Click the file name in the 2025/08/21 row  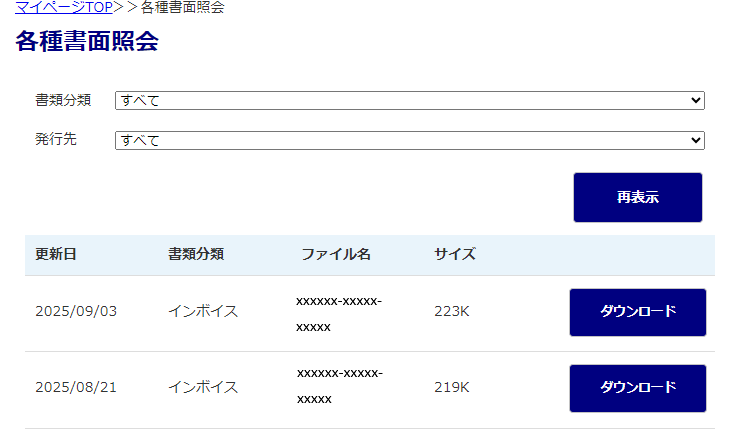339,386
